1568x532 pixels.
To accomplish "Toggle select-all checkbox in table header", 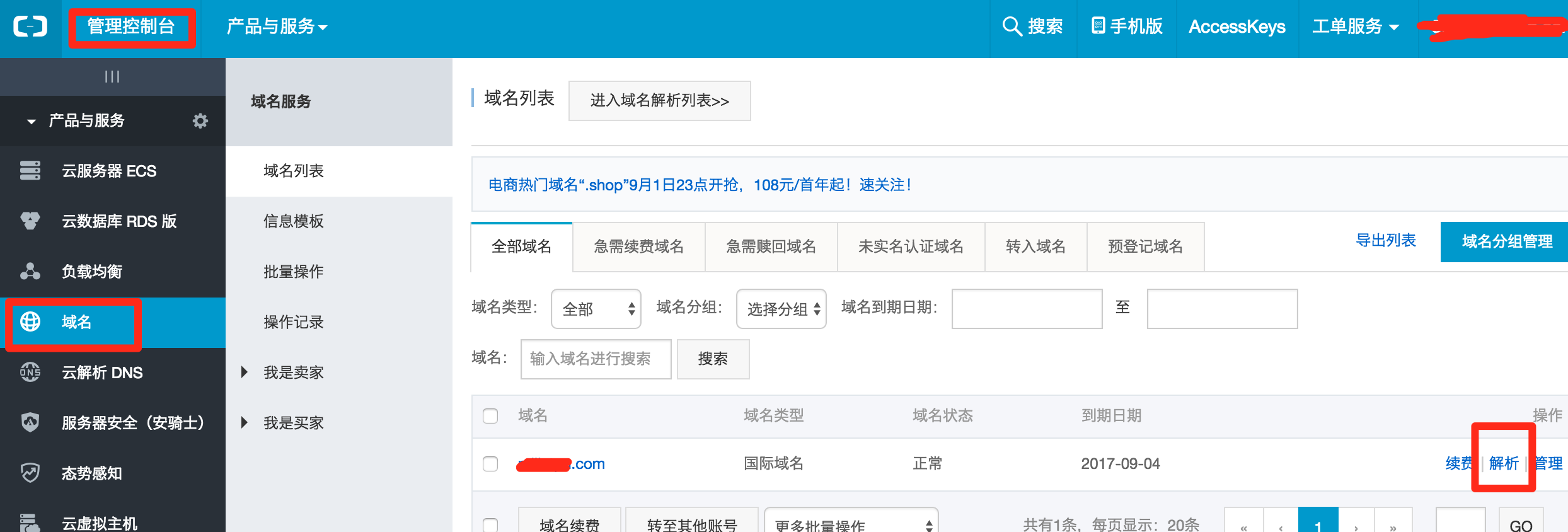I will click(x=490, y=416).
